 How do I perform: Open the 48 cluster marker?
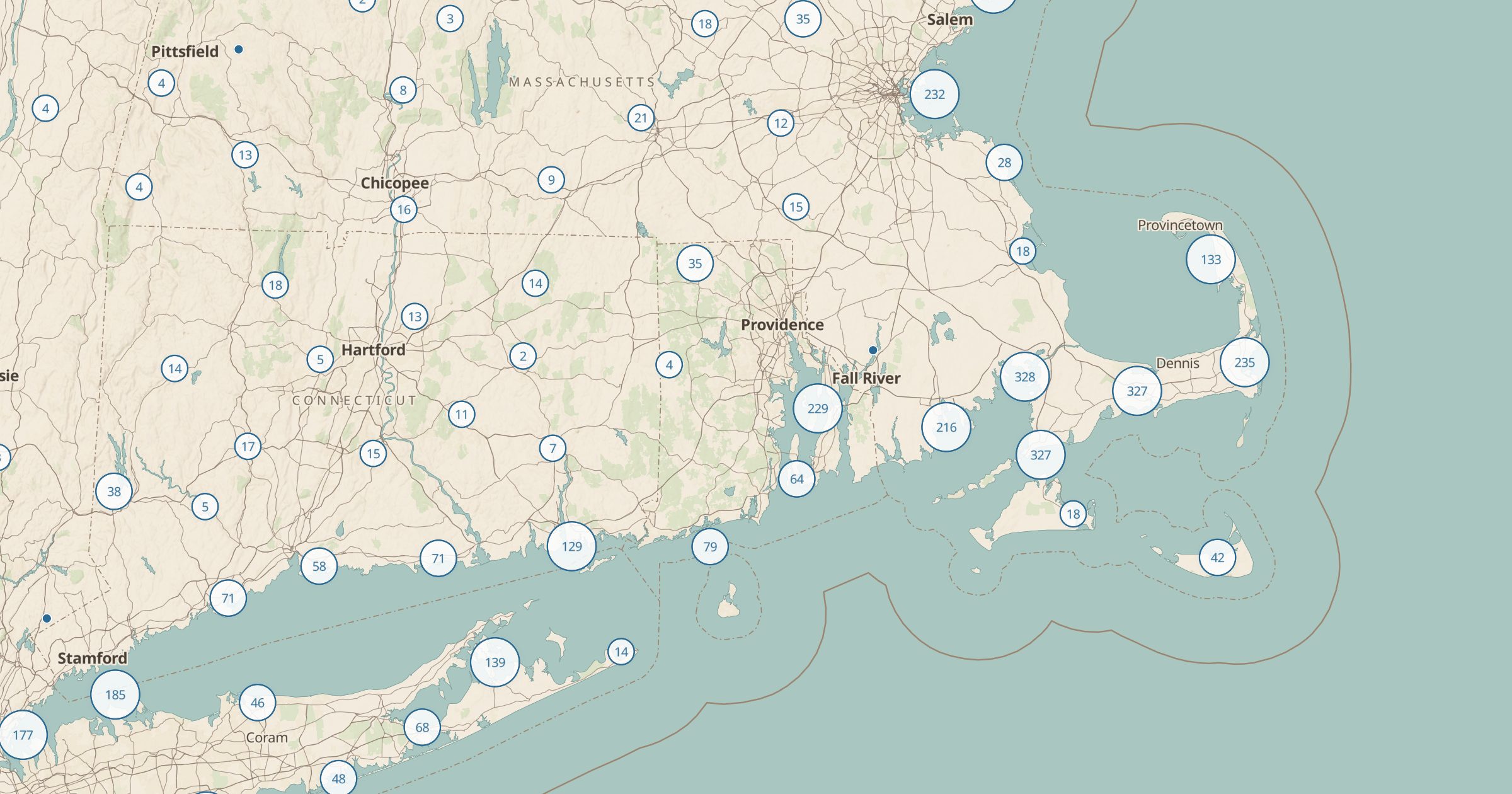click(x=338, y=779)
